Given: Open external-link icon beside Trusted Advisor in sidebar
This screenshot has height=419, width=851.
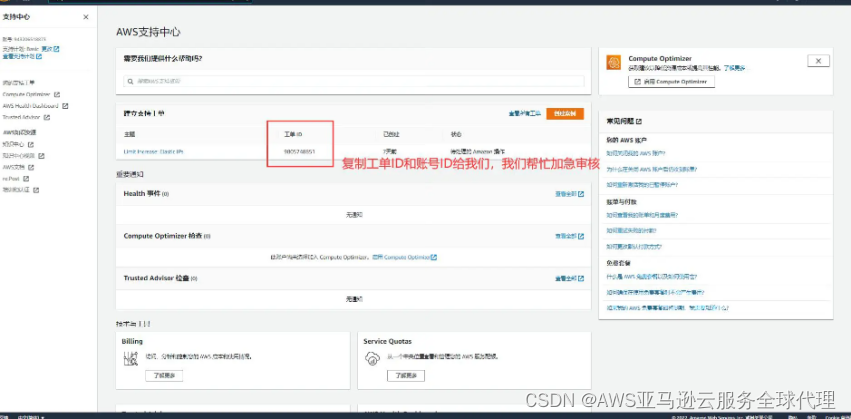Looking at the screenshot, I should pyautogui.click(x=47, y=117).
